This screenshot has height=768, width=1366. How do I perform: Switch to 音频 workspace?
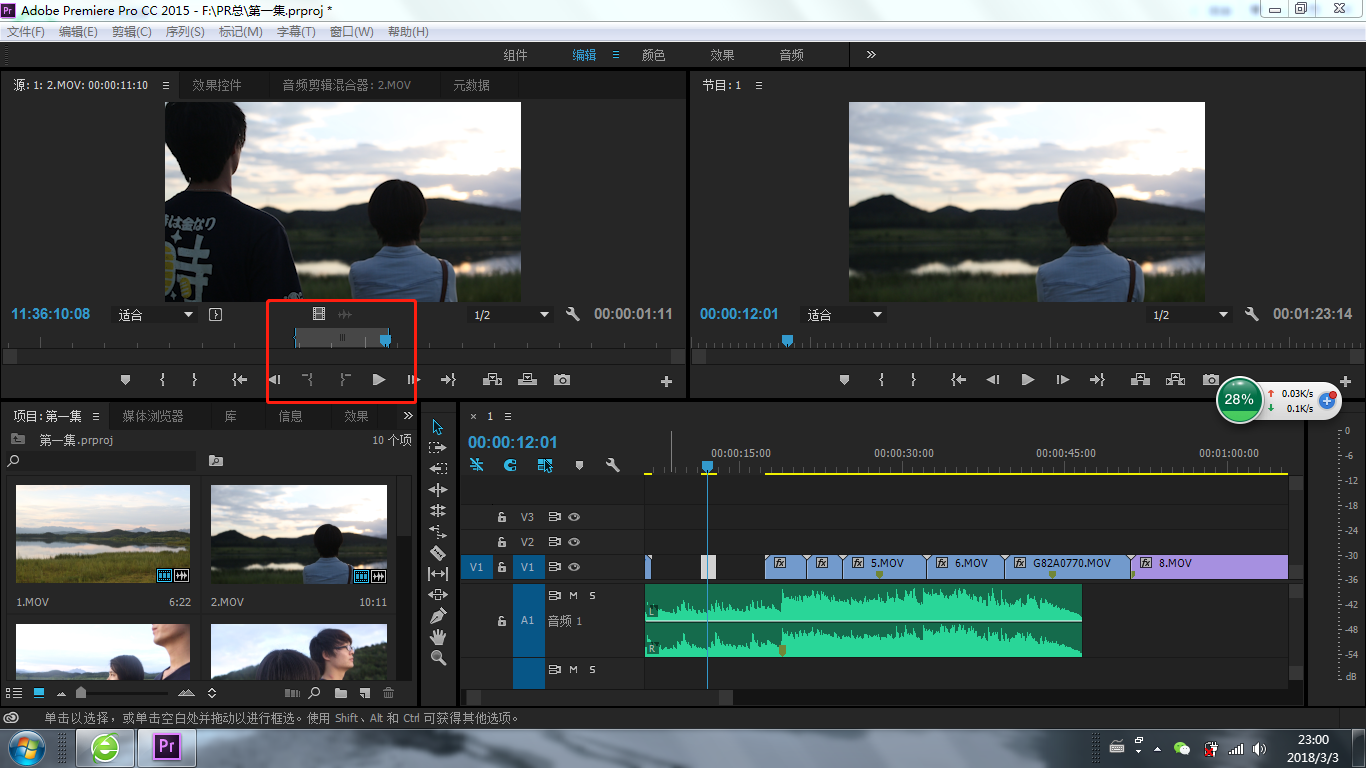[791, 55]
